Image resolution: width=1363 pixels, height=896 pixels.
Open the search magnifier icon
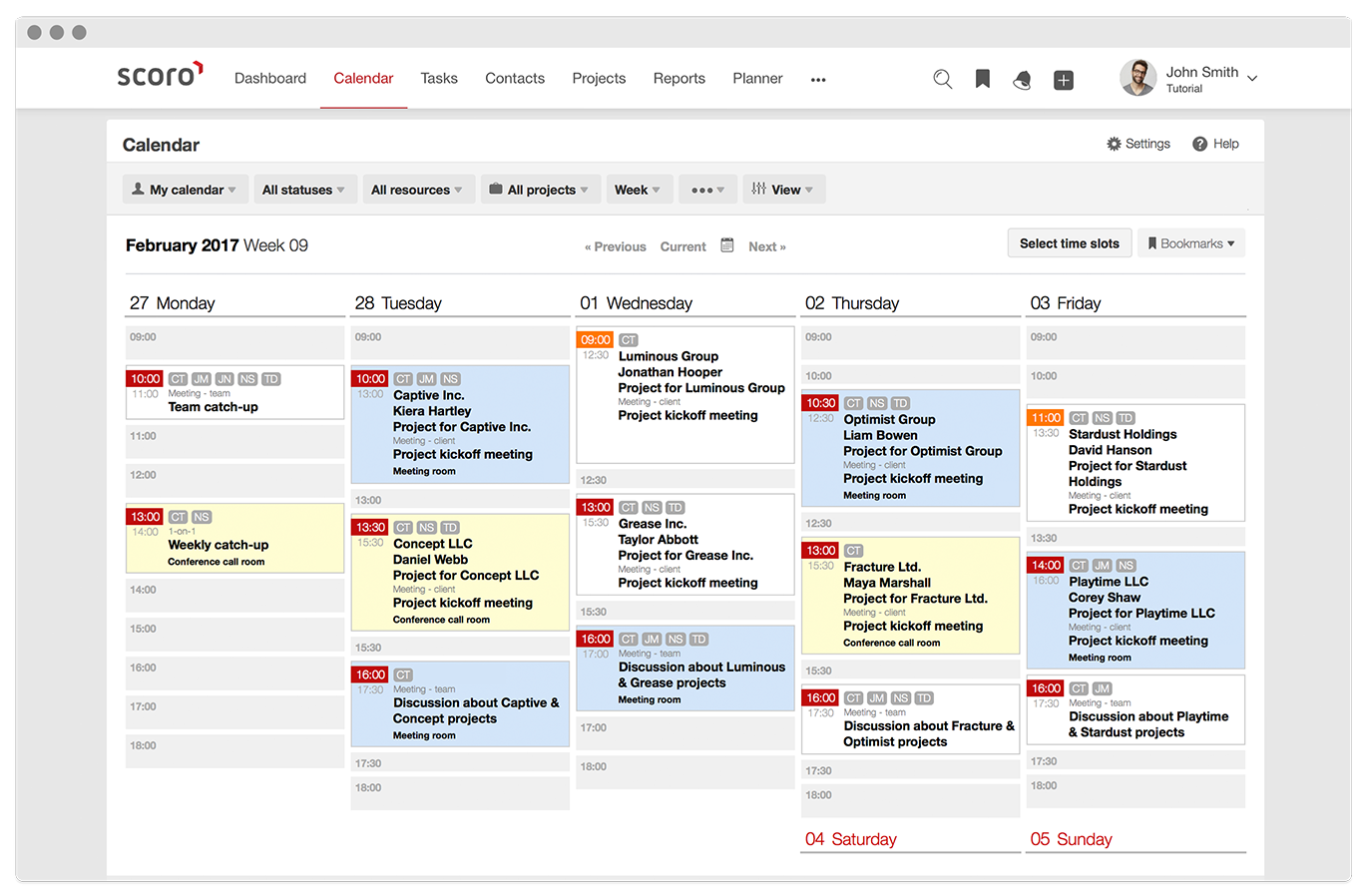[x=942, y=79]
